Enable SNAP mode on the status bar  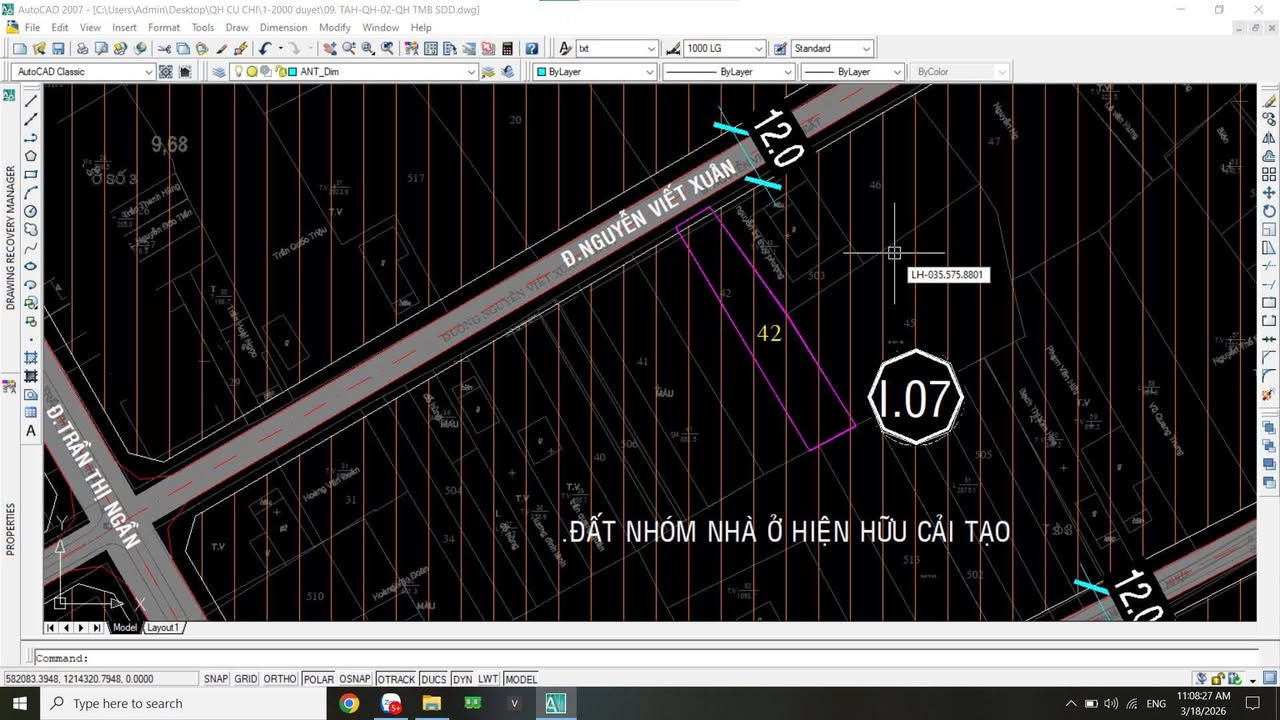coord(215,679)
